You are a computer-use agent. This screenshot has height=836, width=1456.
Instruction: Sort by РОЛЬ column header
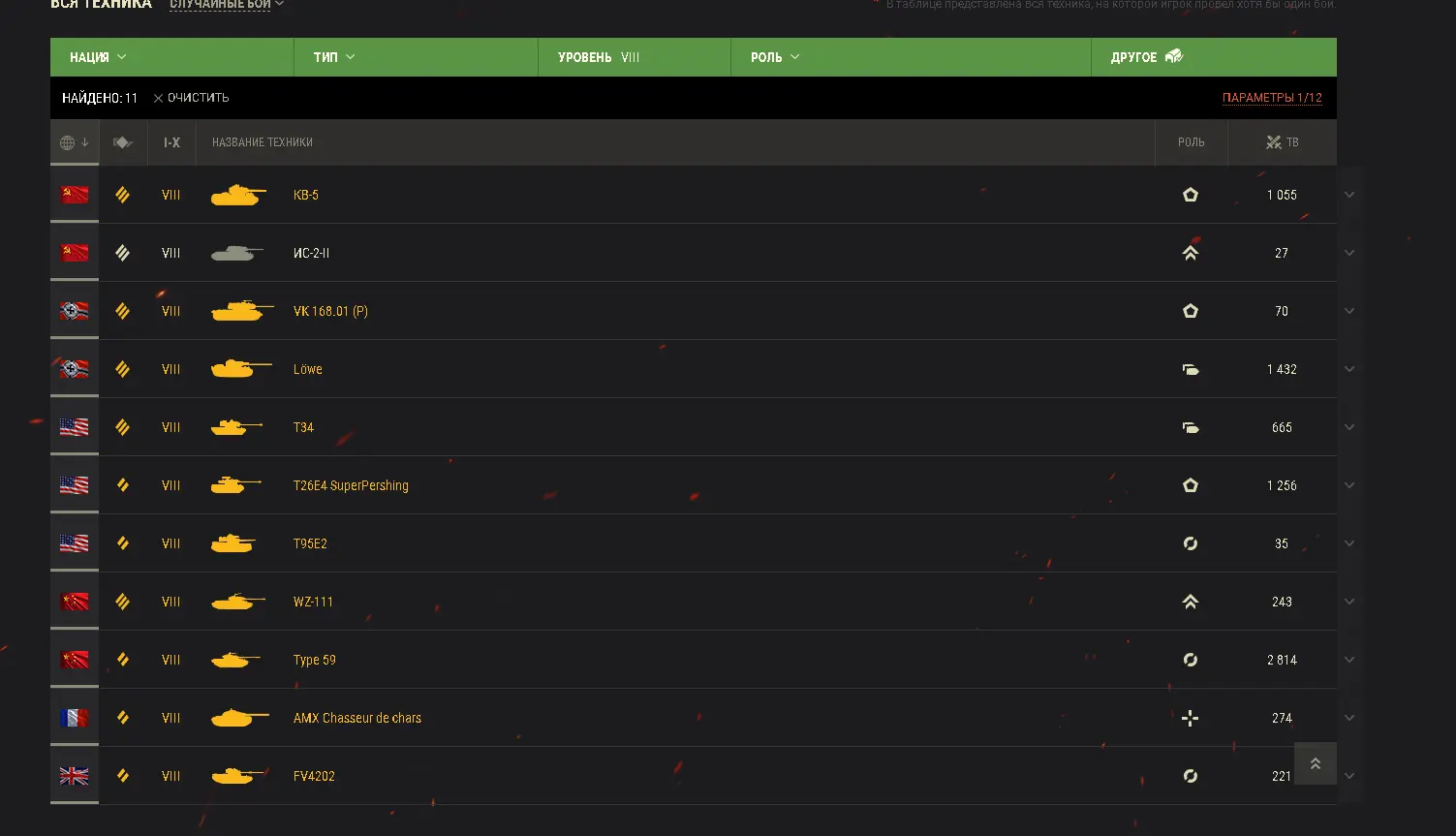1192,142
